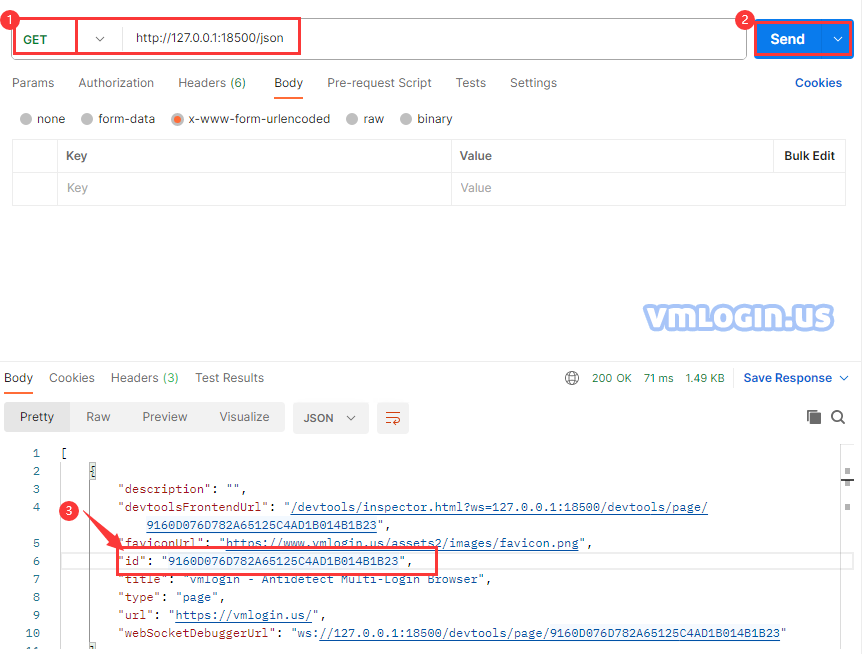This screenshot has height=654, width=868.
Task: Switch to the Raw response view
Action: 98,417
